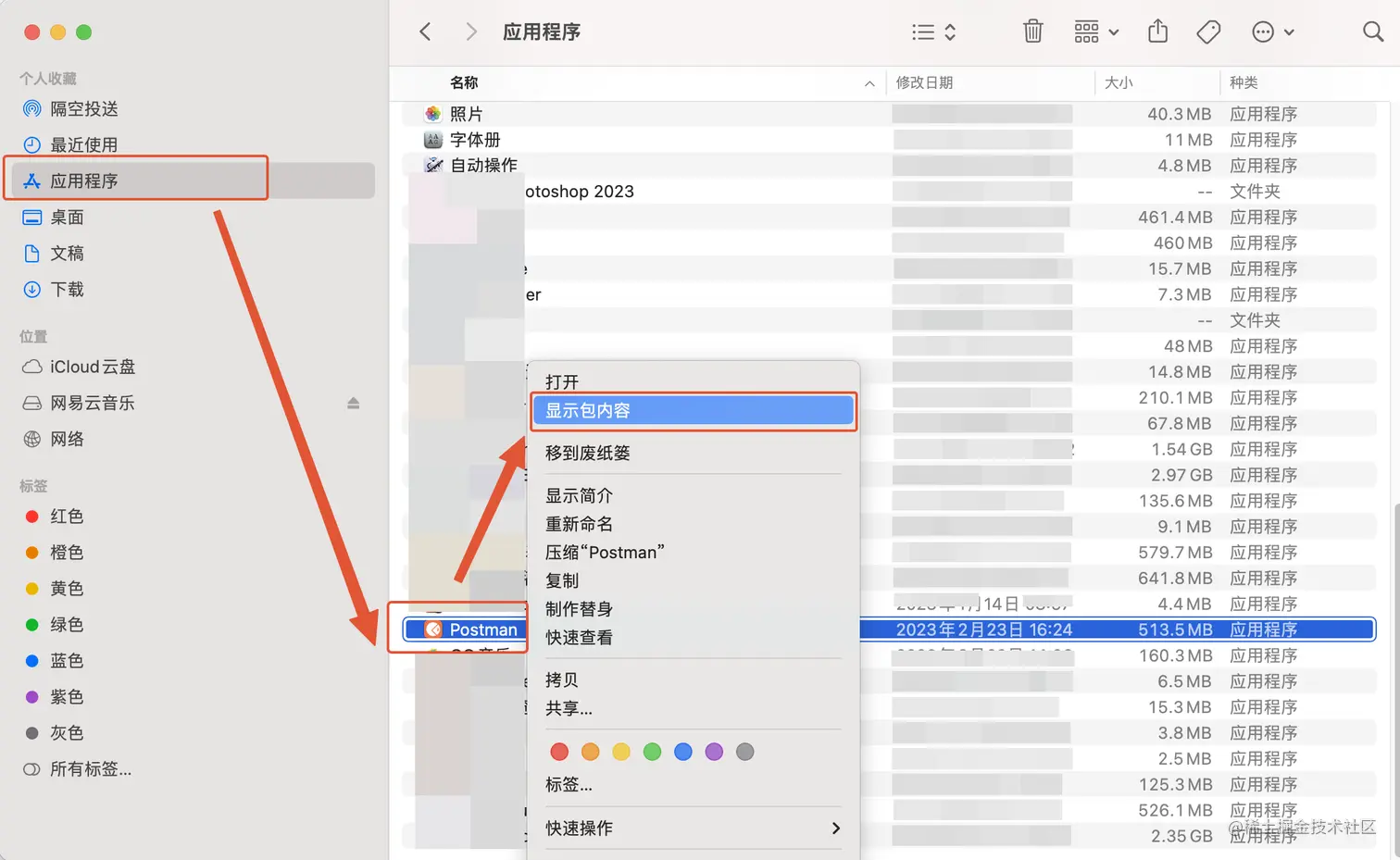Open the grouping options dropdown
This screenshot has width=1400, height=860.
point(1096,31)
